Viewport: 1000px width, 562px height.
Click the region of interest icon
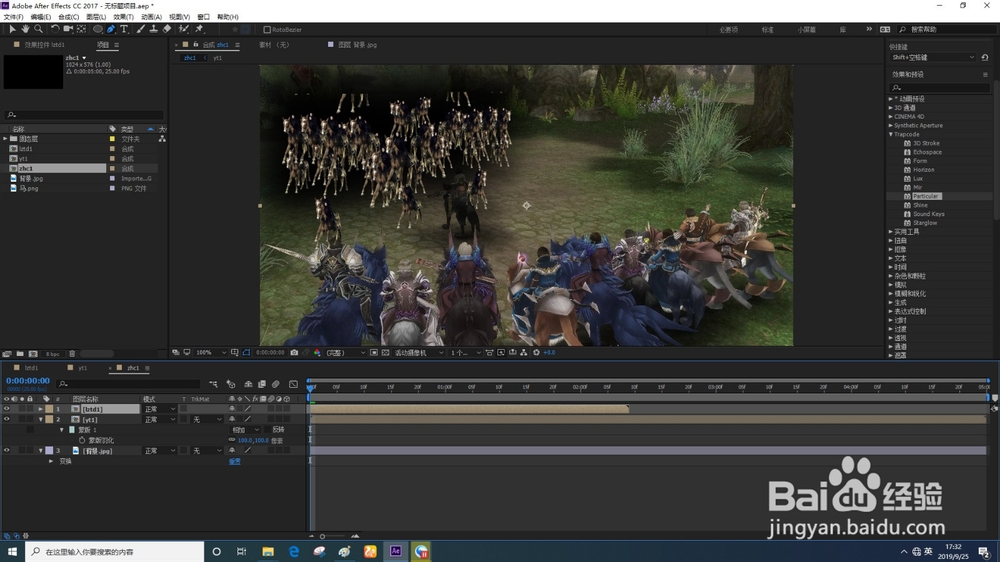pos(374,352)
